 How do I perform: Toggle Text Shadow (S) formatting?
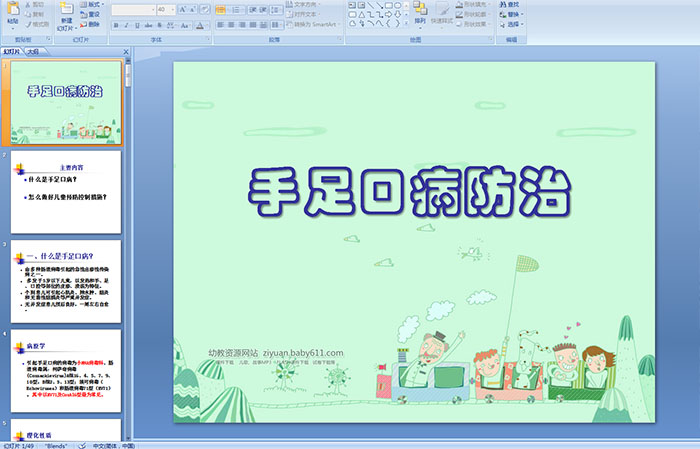[x=160, y=25]
